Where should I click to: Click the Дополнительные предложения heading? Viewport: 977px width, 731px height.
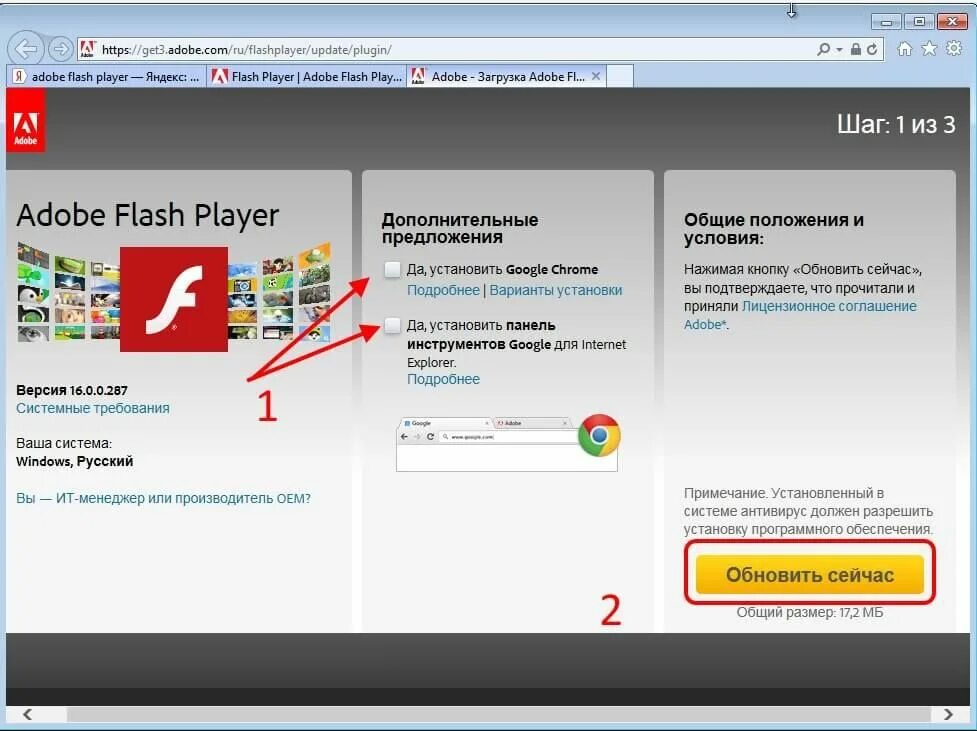pos(460,228)
